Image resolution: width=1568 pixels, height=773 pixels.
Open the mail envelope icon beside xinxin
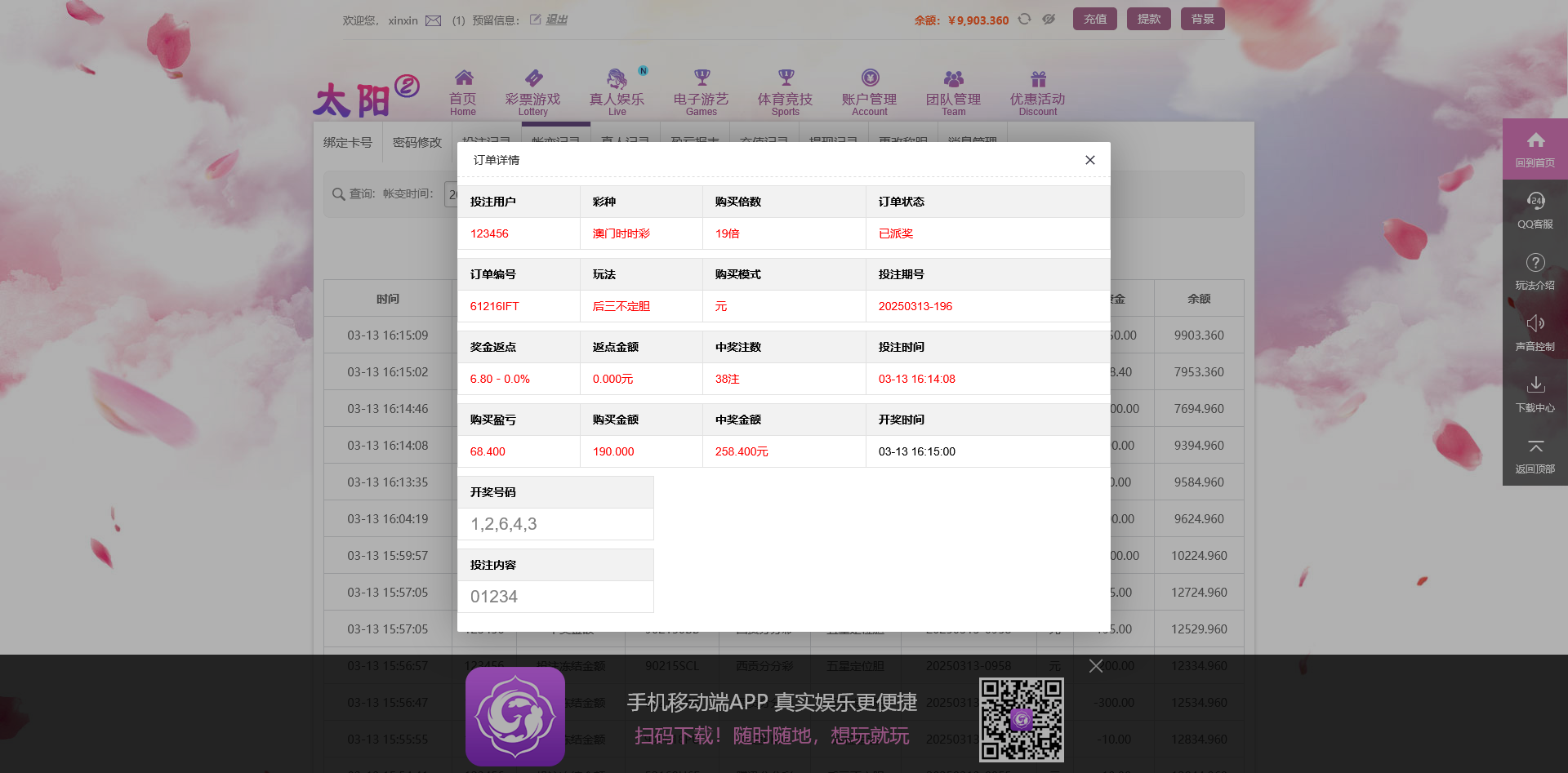point(434,20)
